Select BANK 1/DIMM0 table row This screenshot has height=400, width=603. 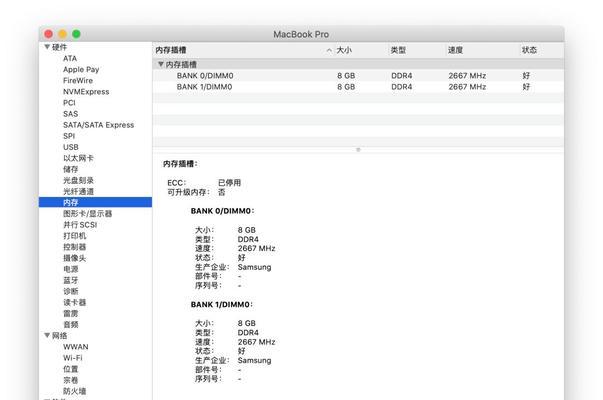pos(358,87)
